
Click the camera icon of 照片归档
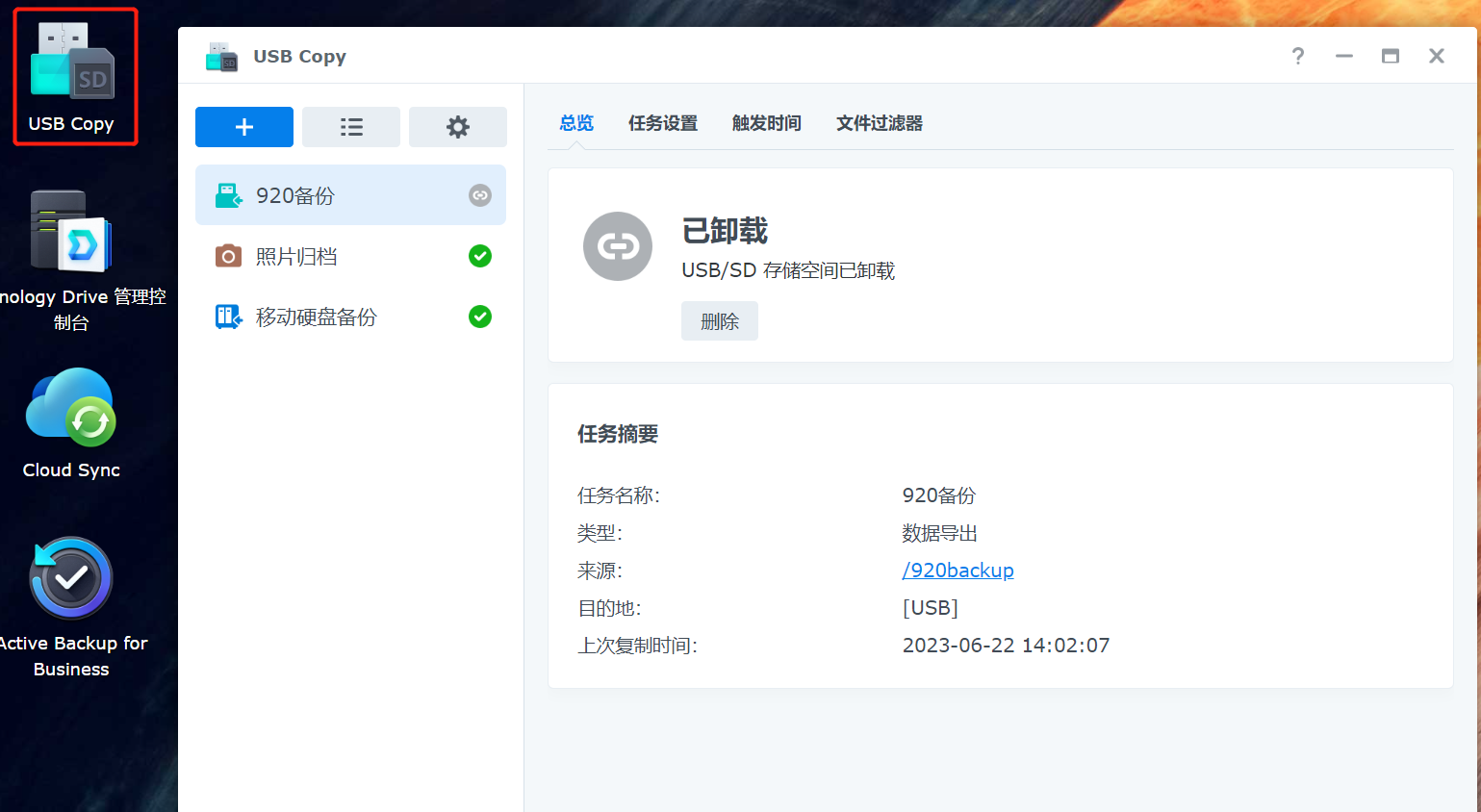click(x=228, y=256)
